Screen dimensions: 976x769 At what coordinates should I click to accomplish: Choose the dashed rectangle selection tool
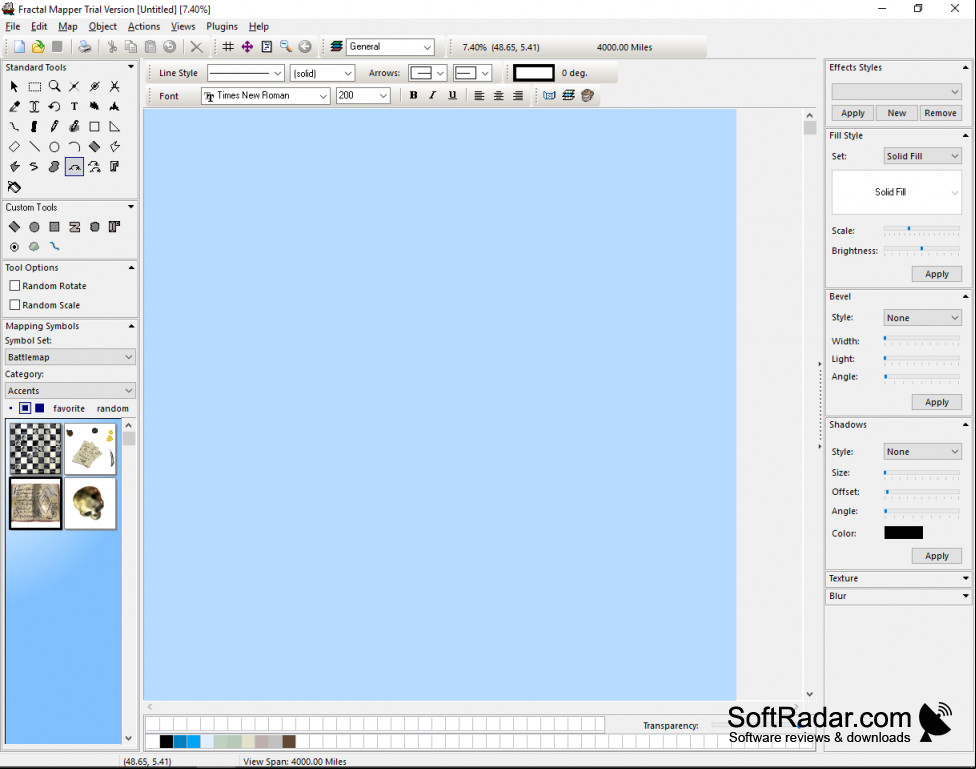34,87
